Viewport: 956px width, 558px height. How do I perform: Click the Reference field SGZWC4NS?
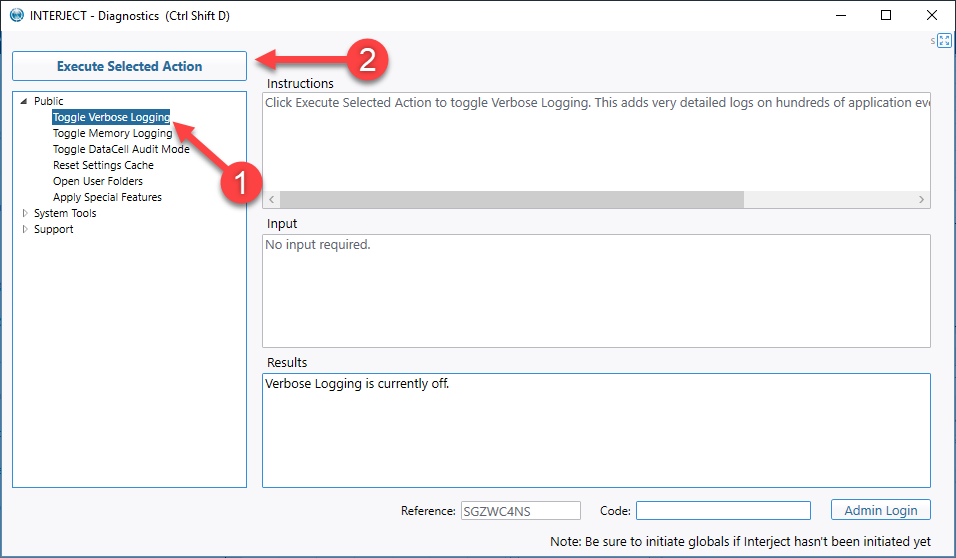click(521, 510)
